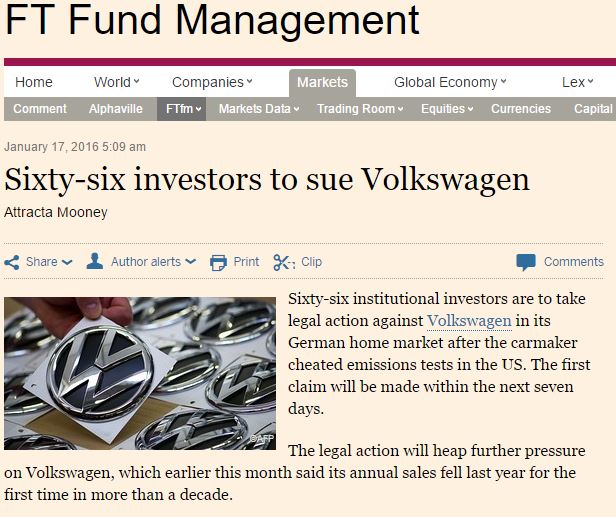616x517 pixels.
Task: Follow the Volkswagen hyperlink in article
Action: (469, 321)
